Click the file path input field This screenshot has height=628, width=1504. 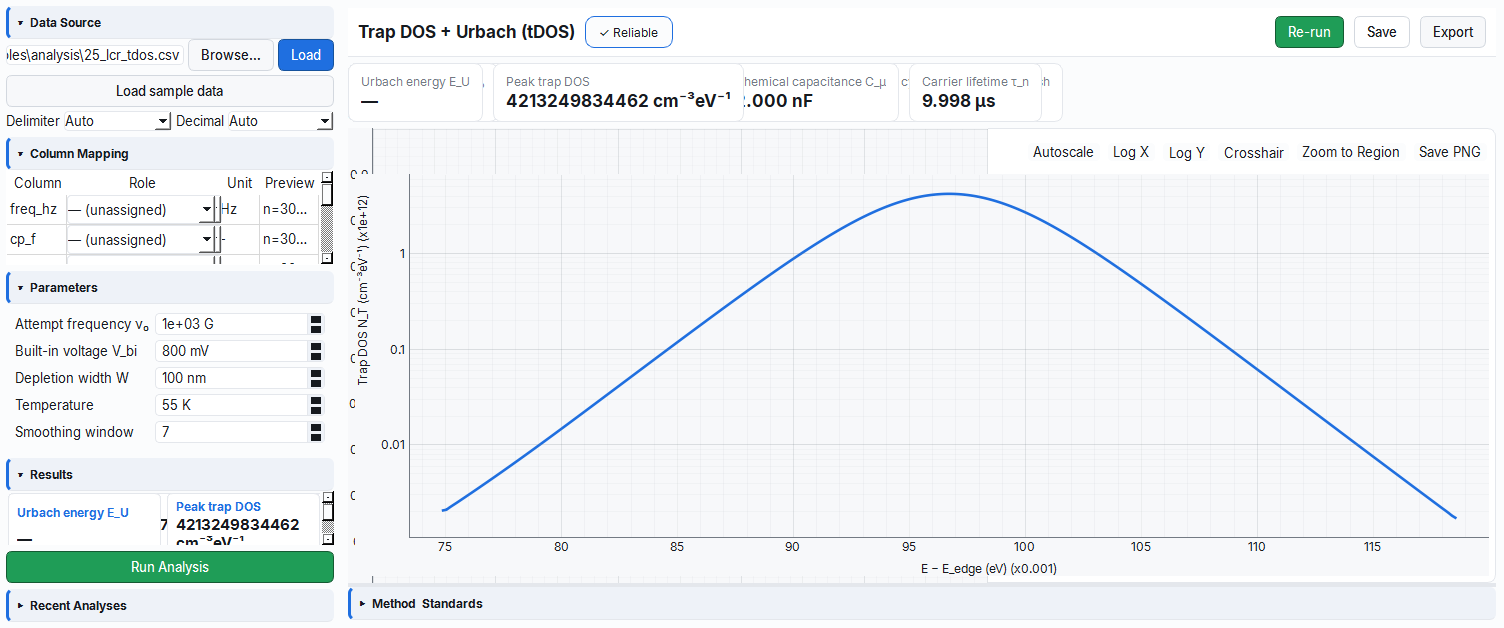pos(95,55)
